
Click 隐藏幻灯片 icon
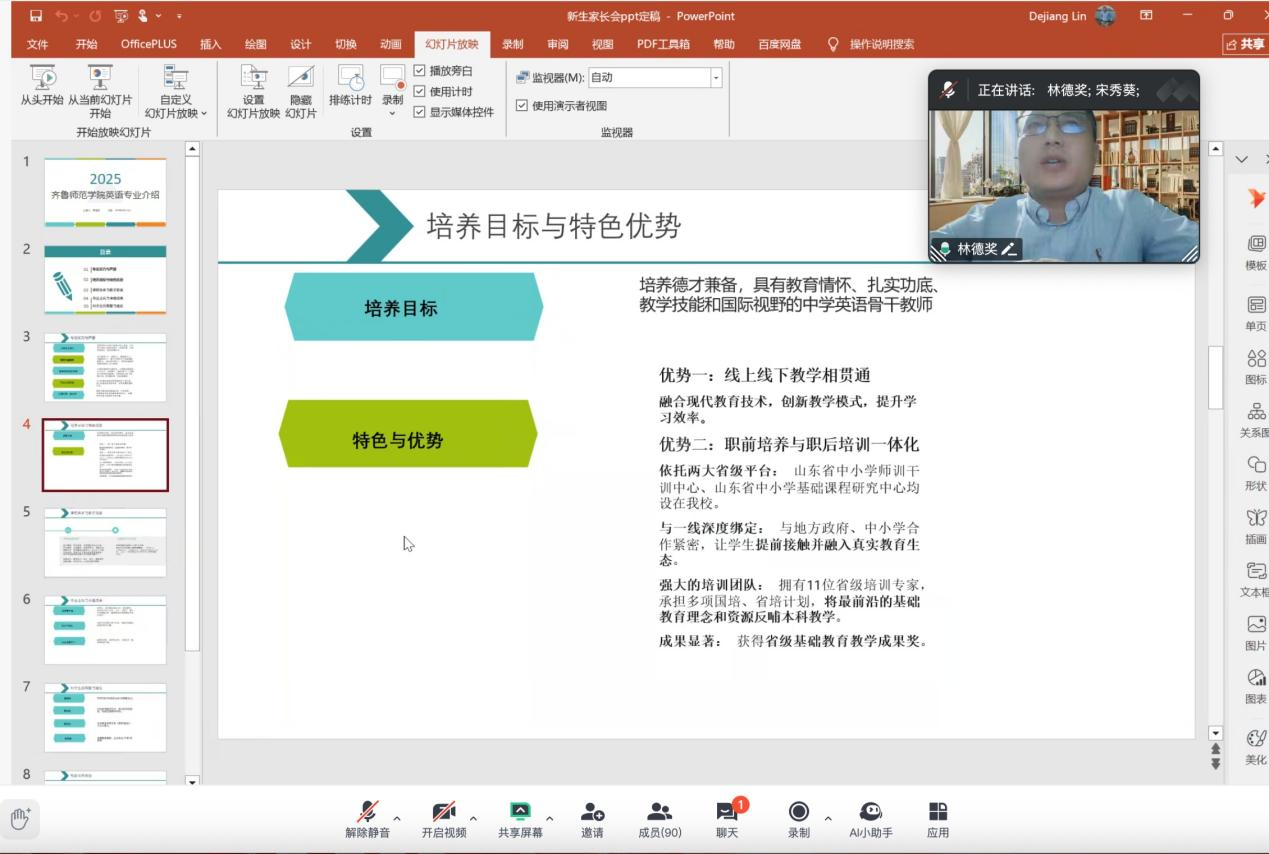(301, 78)
